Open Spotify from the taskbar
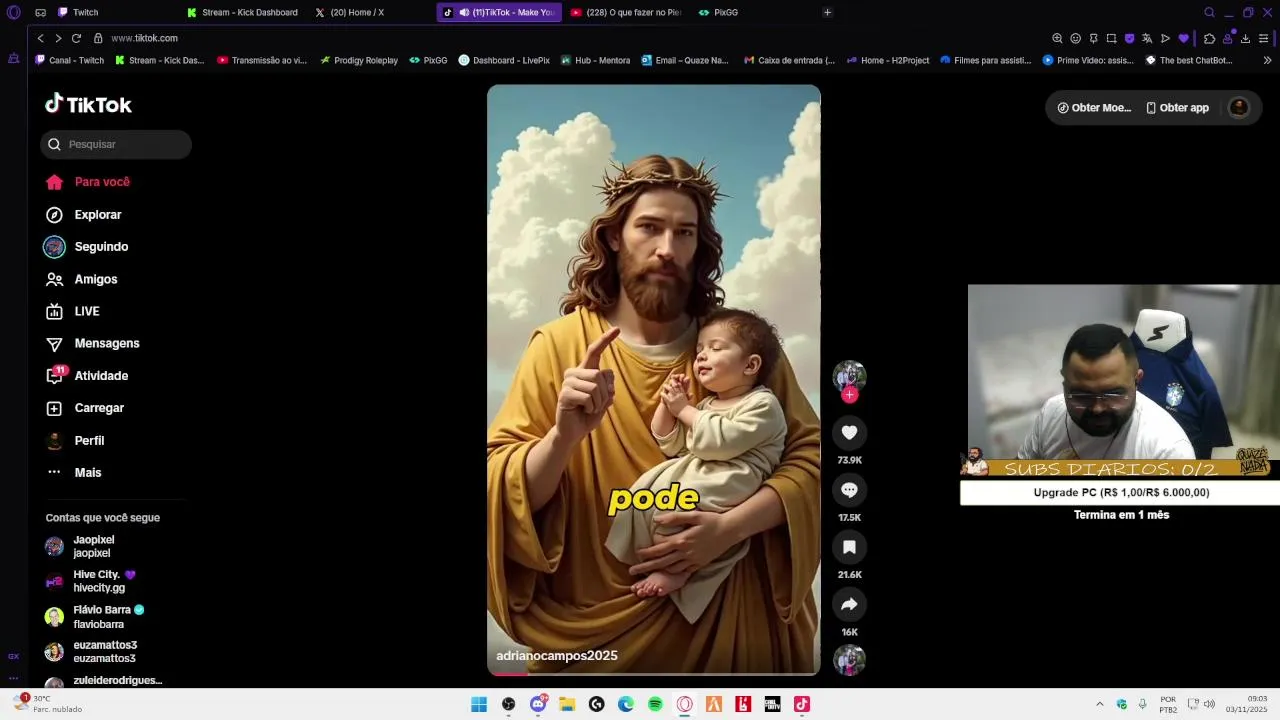This screenshot has width=1280, height=720. (x=655, y=704)
